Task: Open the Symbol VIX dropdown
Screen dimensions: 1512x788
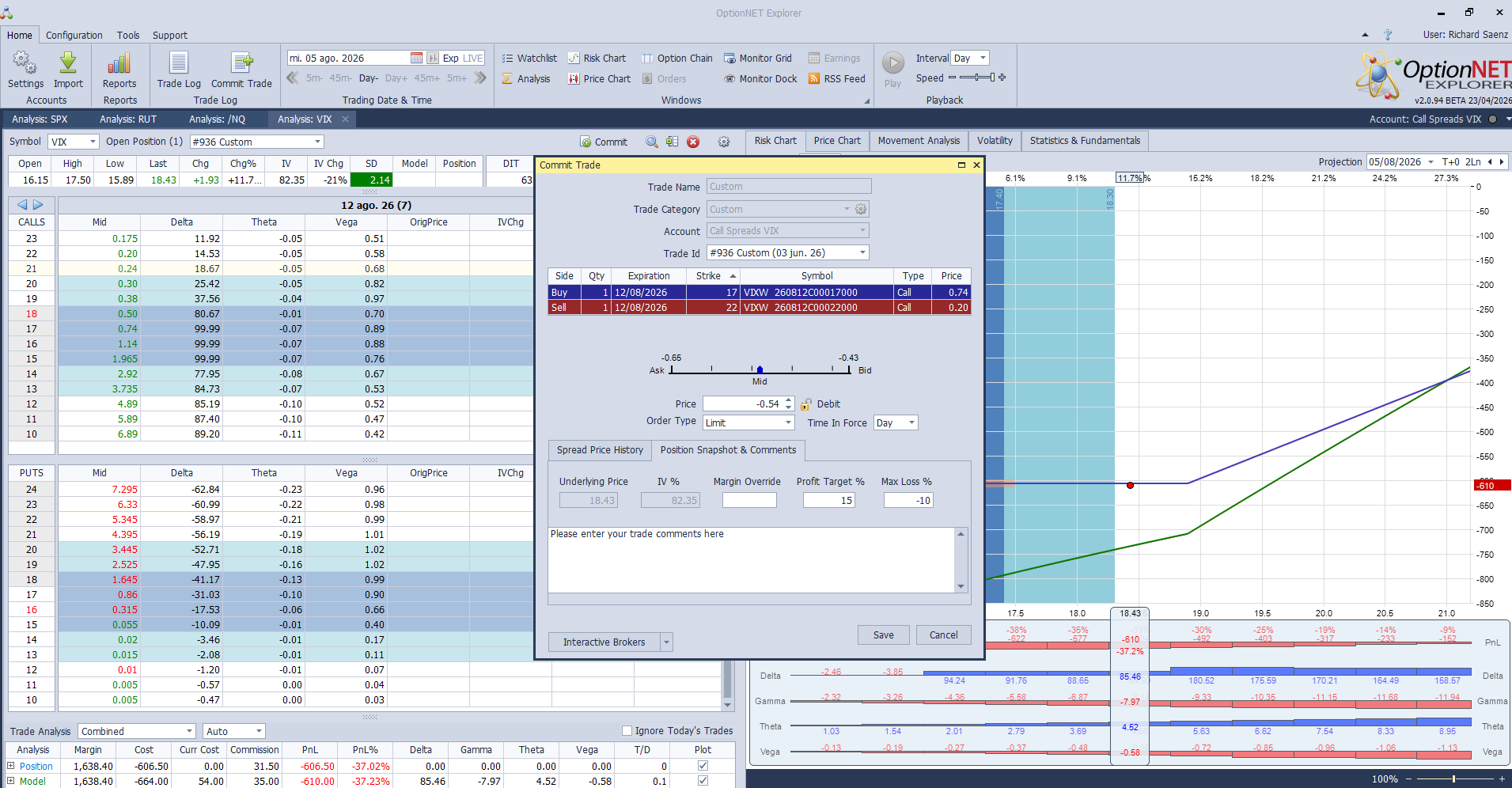Action: pos(93,142)
